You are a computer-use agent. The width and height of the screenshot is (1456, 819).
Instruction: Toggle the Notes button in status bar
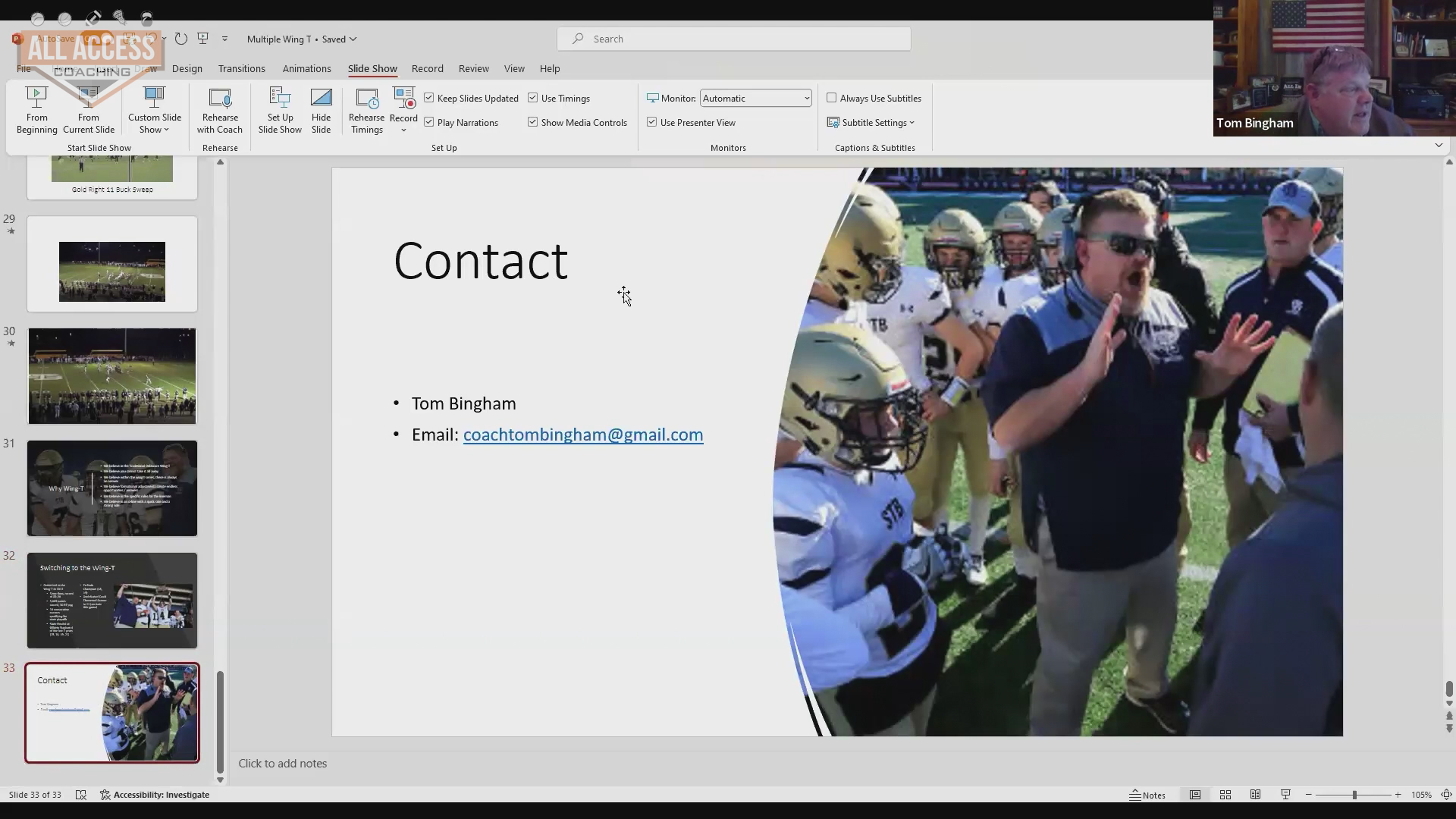(x=1147, y=795)
